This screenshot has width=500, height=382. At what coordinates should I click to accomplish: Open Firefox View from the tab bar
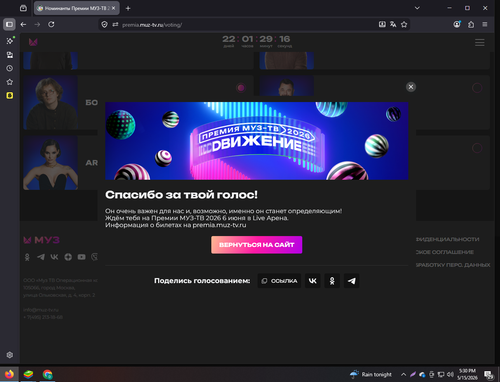(x=23, y=8)
